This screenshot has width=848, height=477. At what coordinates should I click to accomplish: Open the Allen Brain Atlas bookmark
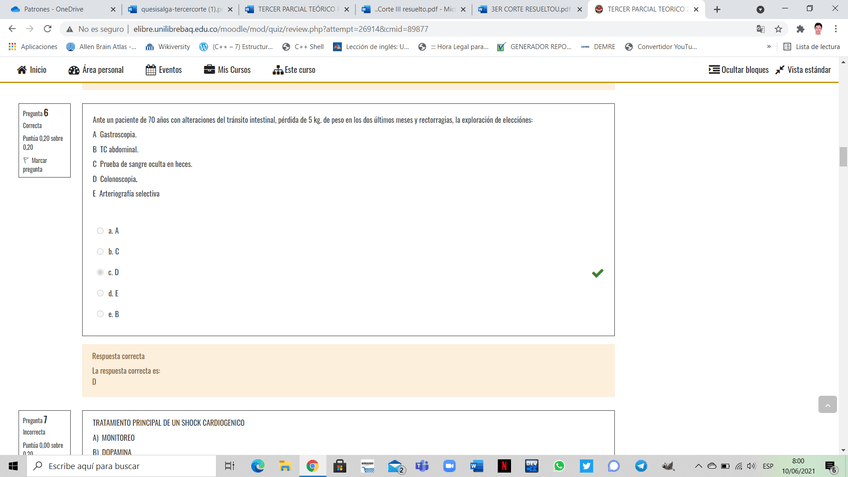click(101, 47)
